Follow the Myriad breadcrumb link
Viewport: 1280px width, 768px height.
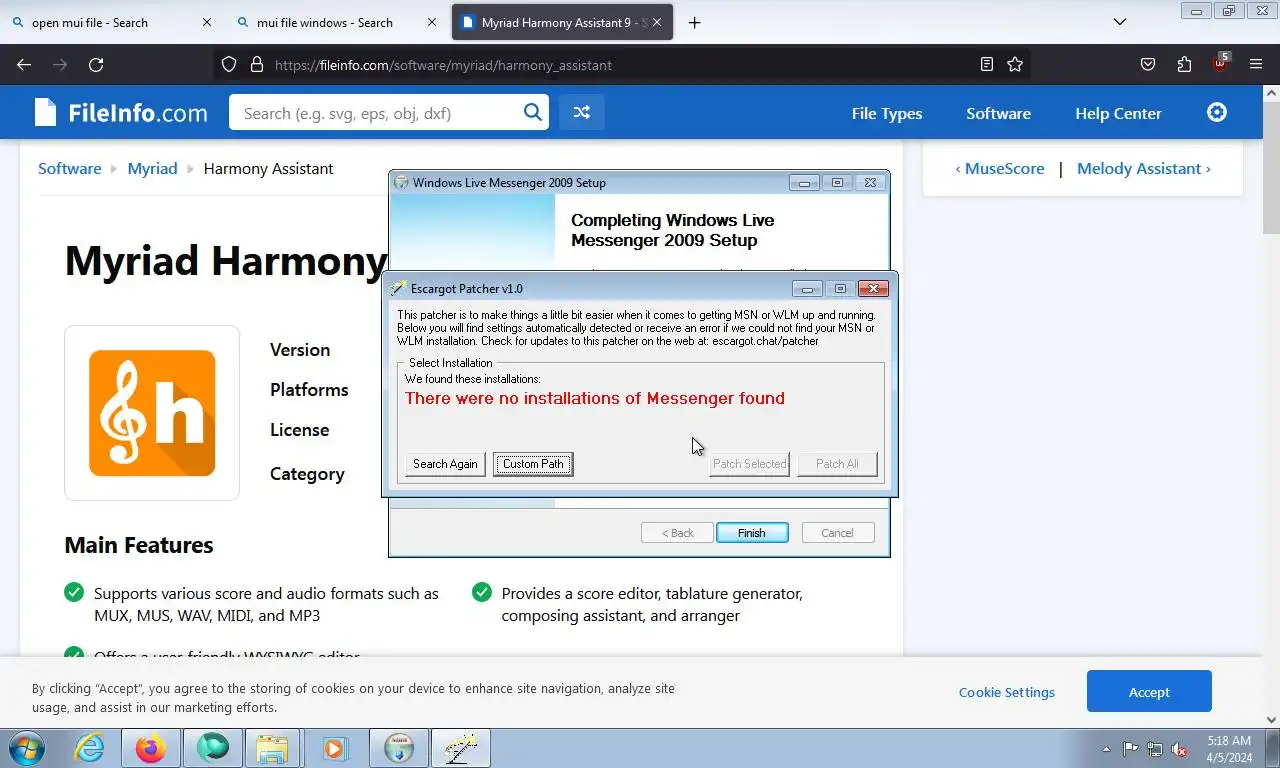pos(152,168)
